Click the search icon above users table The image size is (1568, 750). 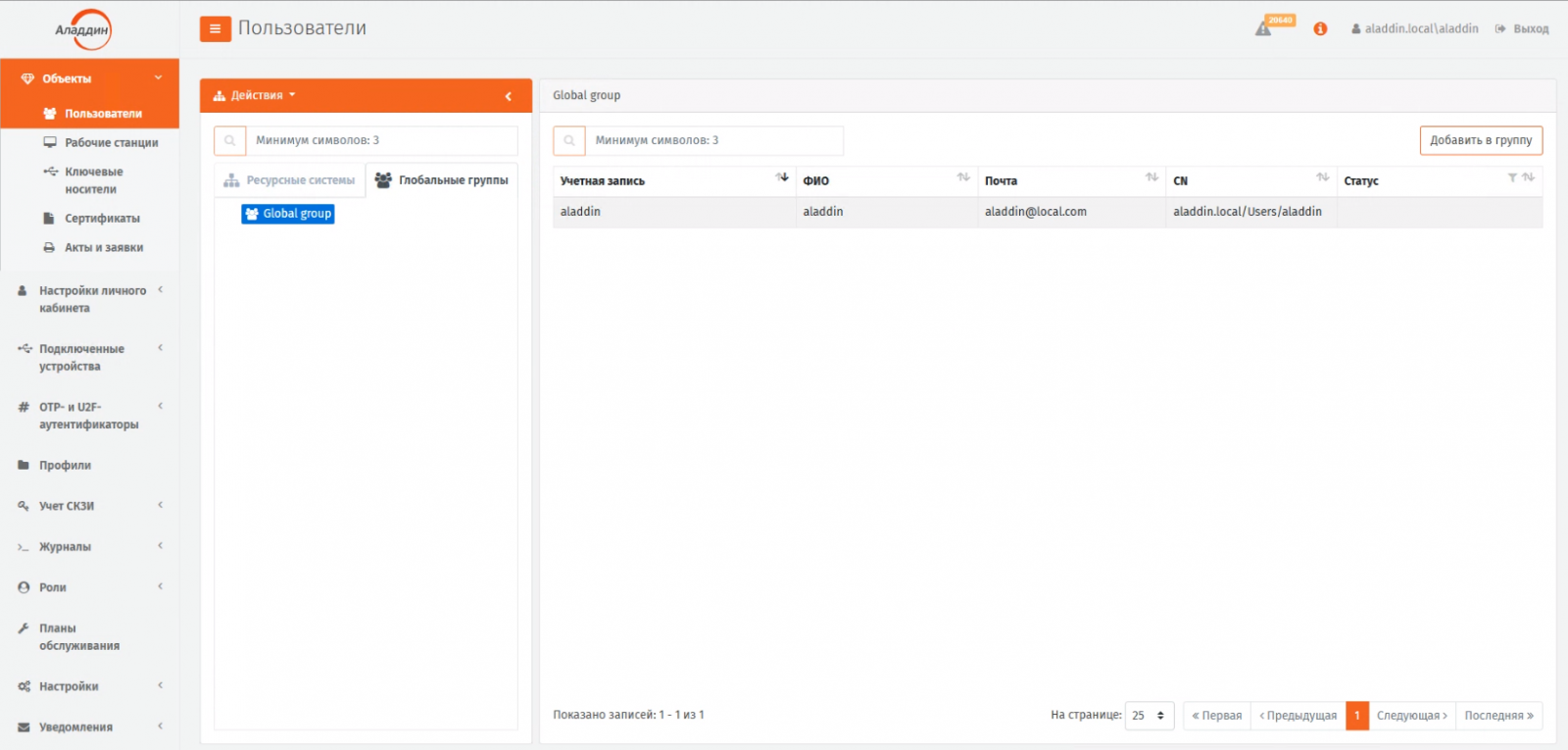click(569, 141)
